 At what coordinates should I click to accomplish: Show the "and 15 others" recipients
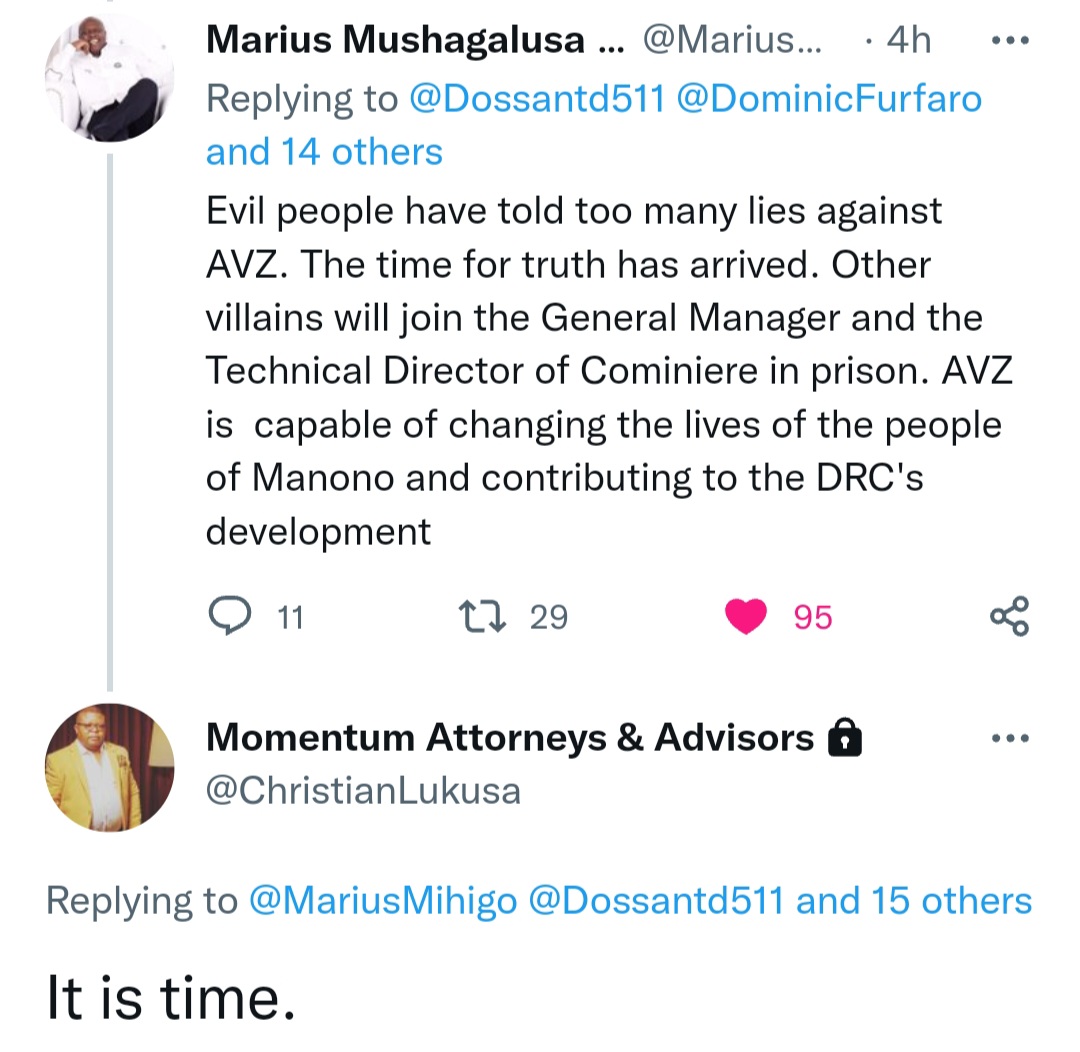[914, 901]
